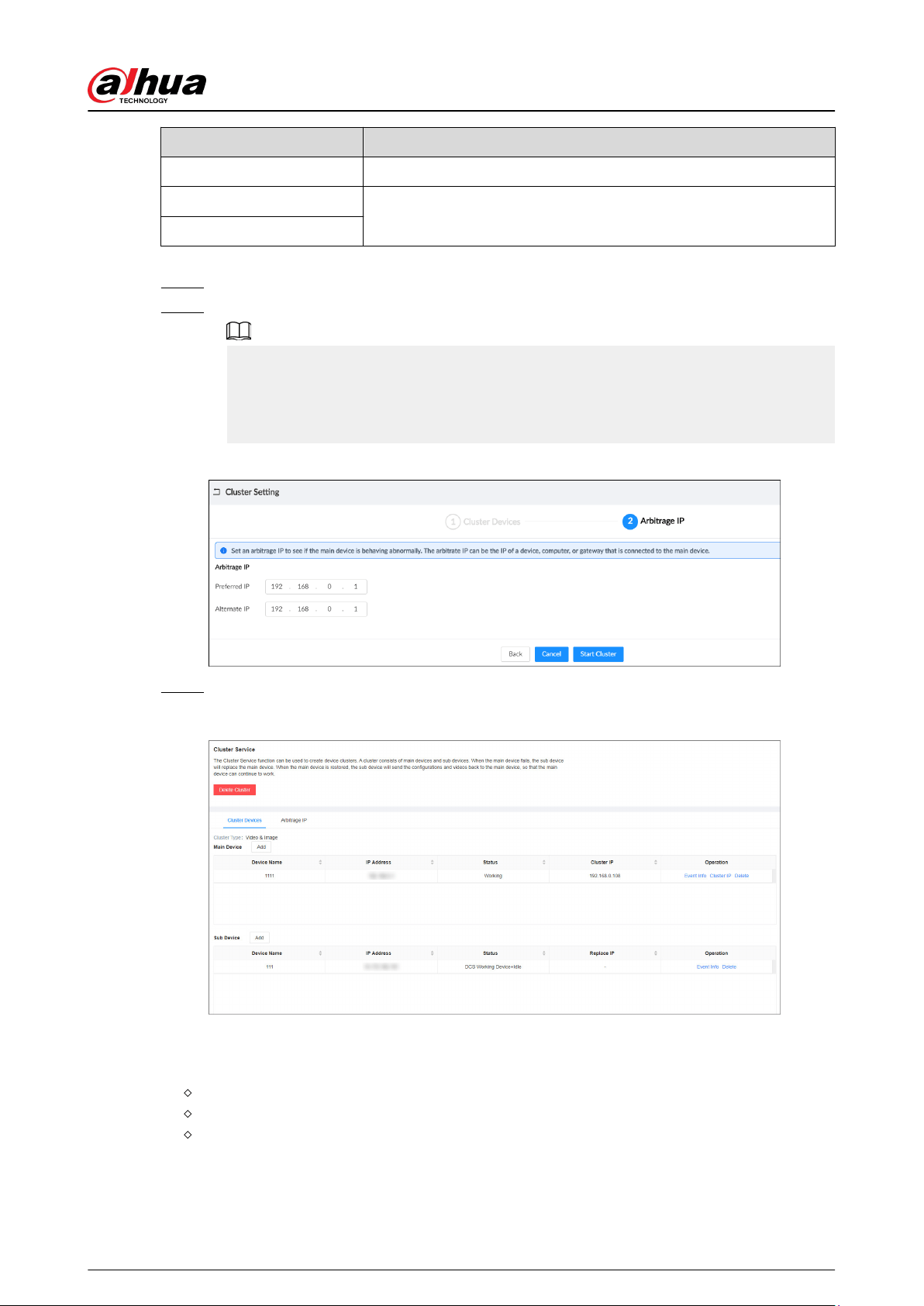Add a Sub Device

click(260, 938)
